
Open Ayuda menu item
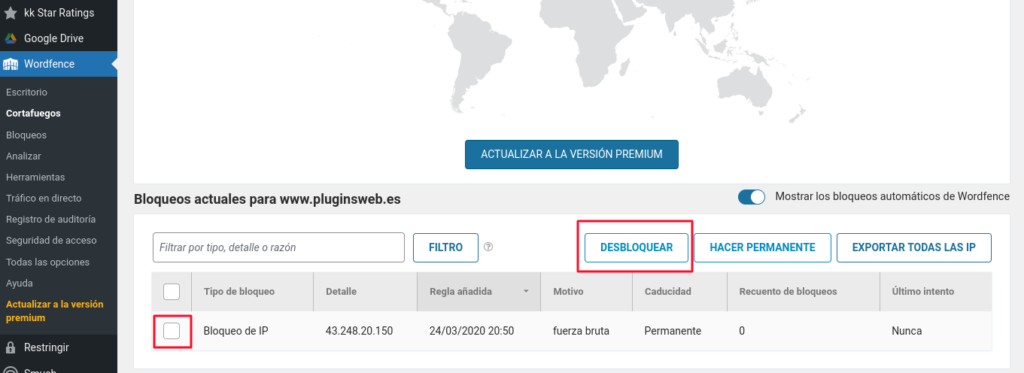[20, 284]
